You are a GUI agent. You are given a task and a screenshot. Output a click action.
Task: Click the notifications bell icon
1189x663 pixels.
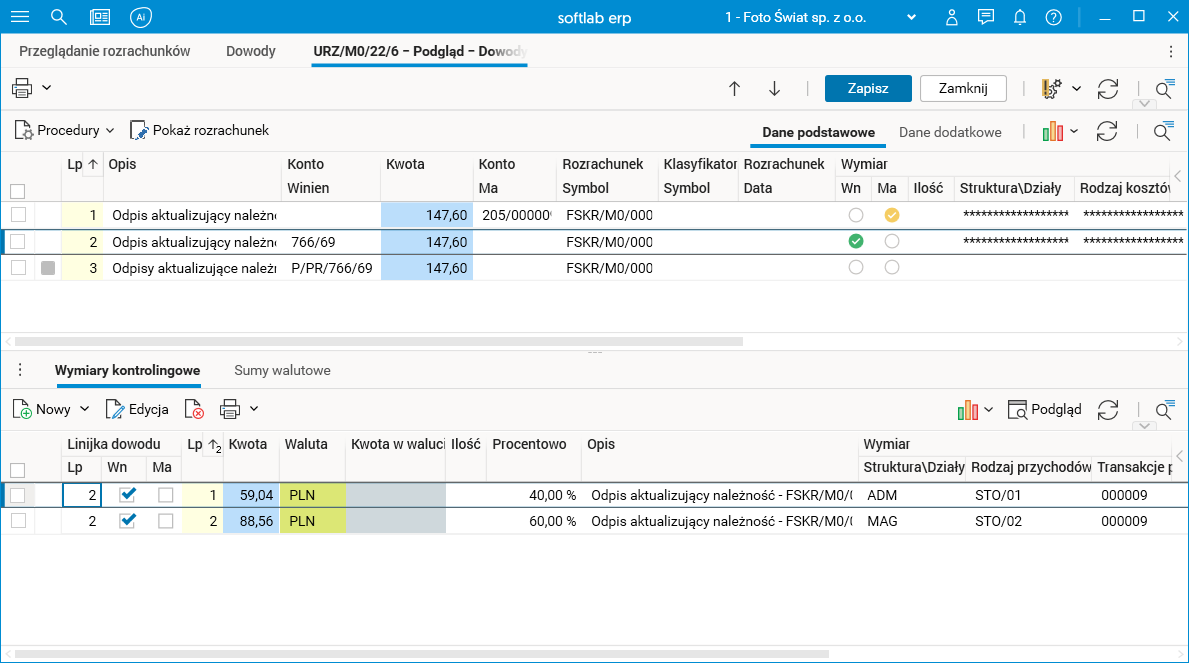click(1020, 17)
